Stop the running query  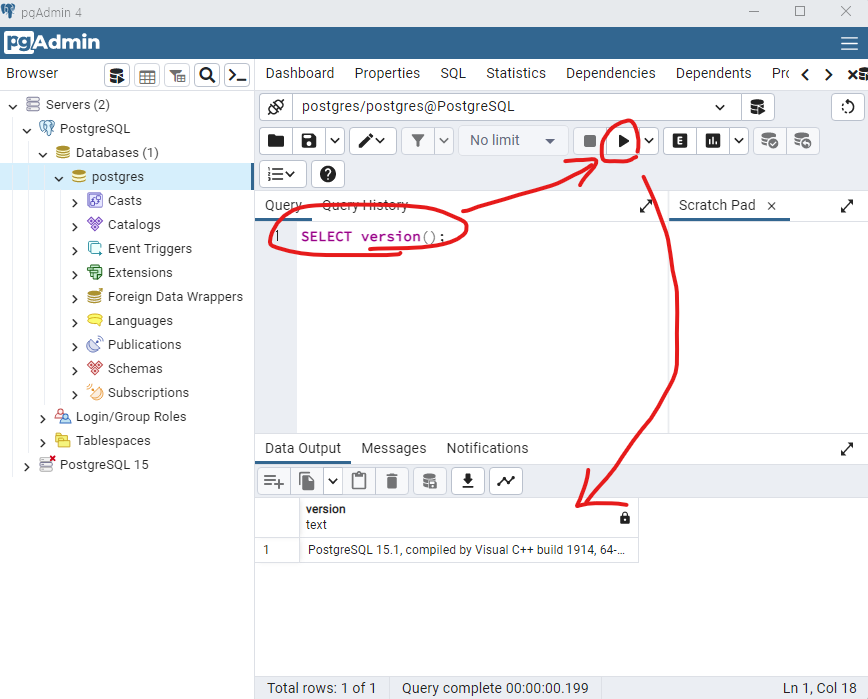coord(590,141)
